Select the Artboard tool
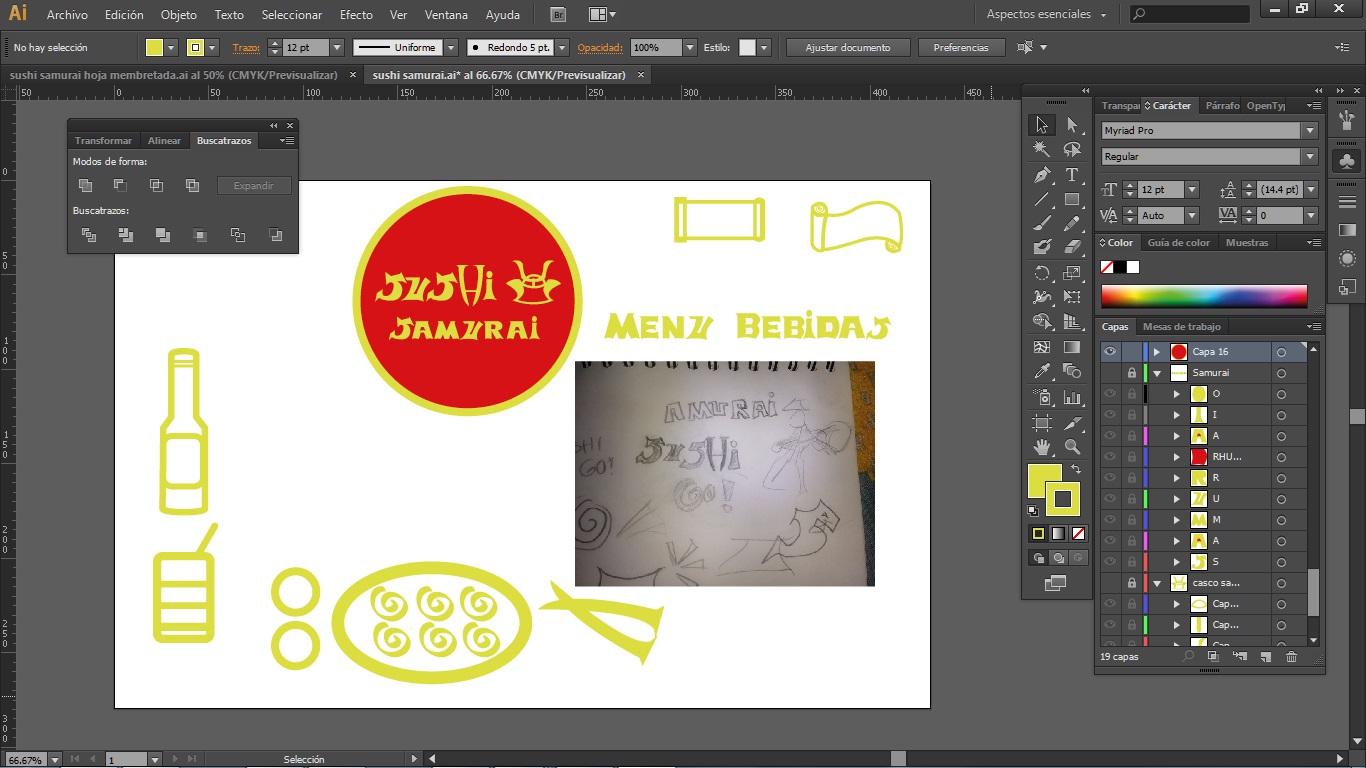 pyautogui.click(x=1042, y=422)
